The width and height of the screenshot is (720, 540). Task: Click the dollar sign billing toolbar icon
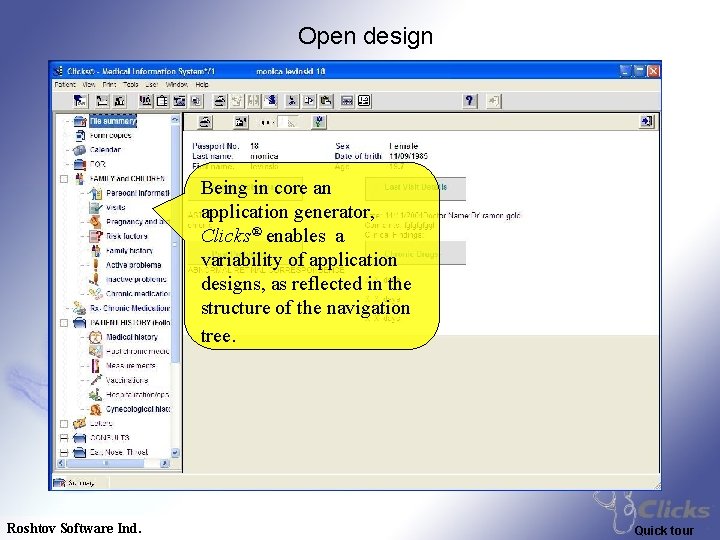coord(271,101)
